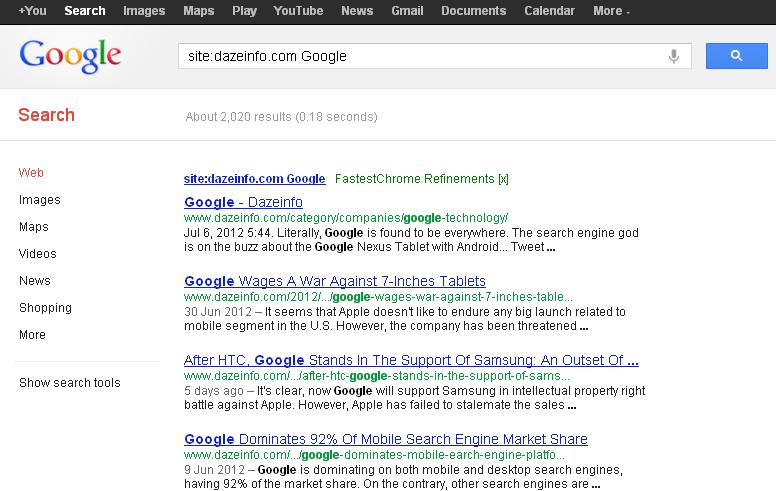Click the '9 Jun 2012' result date
This screenshot has height=491, width=776.
point(214,470)
